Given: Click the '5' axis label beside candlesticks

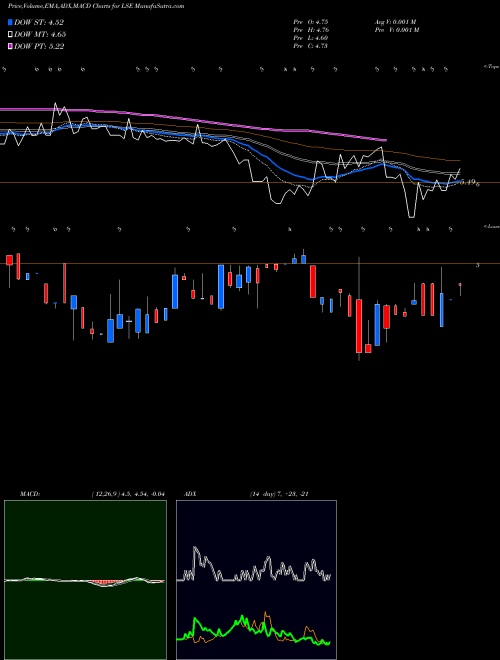Looking at the screenshot, I should (477, 265).
